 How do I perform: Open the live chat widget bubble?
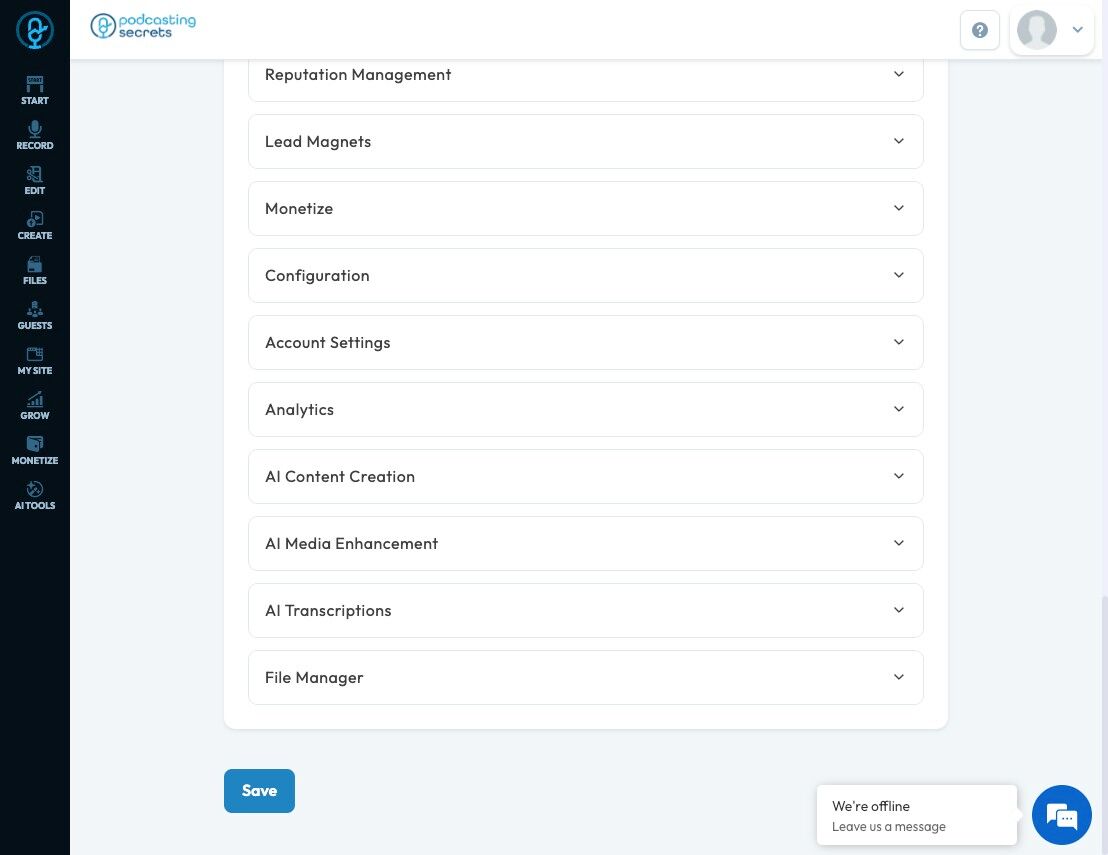click(x=1062, y=816)
